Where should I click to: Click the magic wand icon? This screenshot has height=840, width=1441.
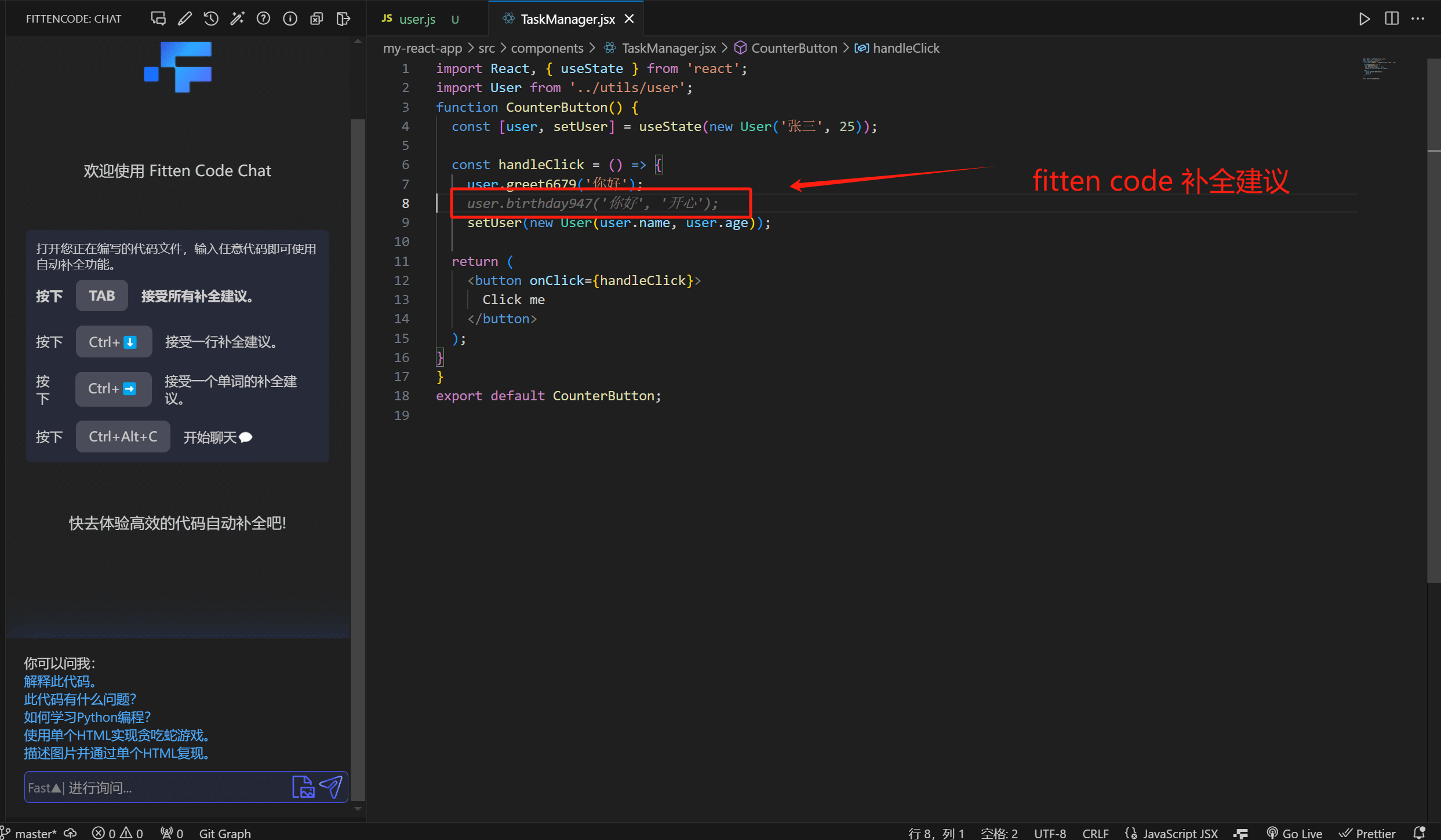pyautogui.click(x=237, y=19)
